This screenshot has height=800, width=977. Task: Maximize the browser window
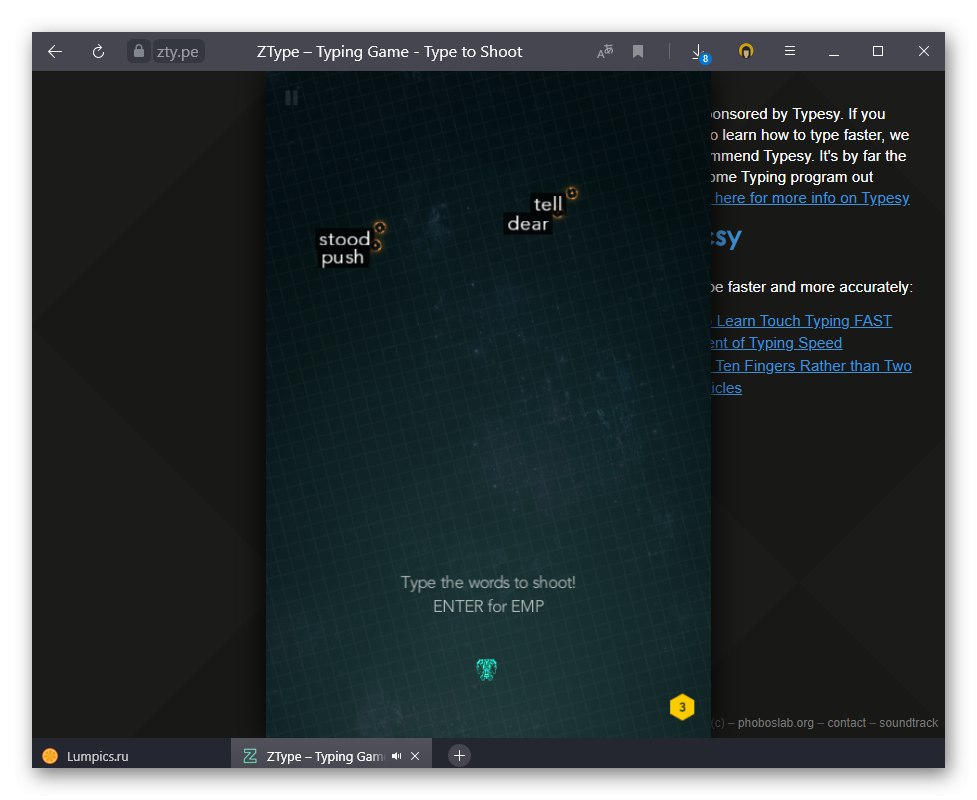point(878,51)
